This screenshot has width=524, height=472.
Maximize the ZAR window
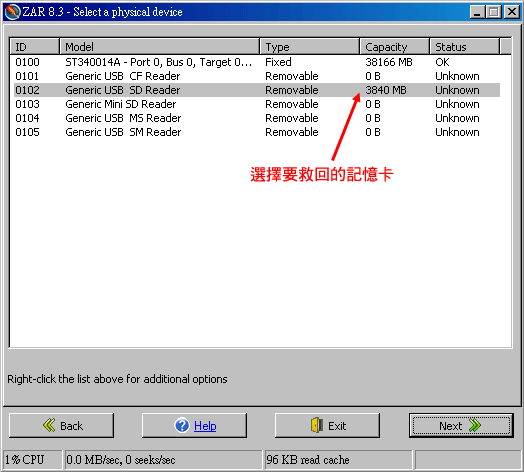point(494,12)
